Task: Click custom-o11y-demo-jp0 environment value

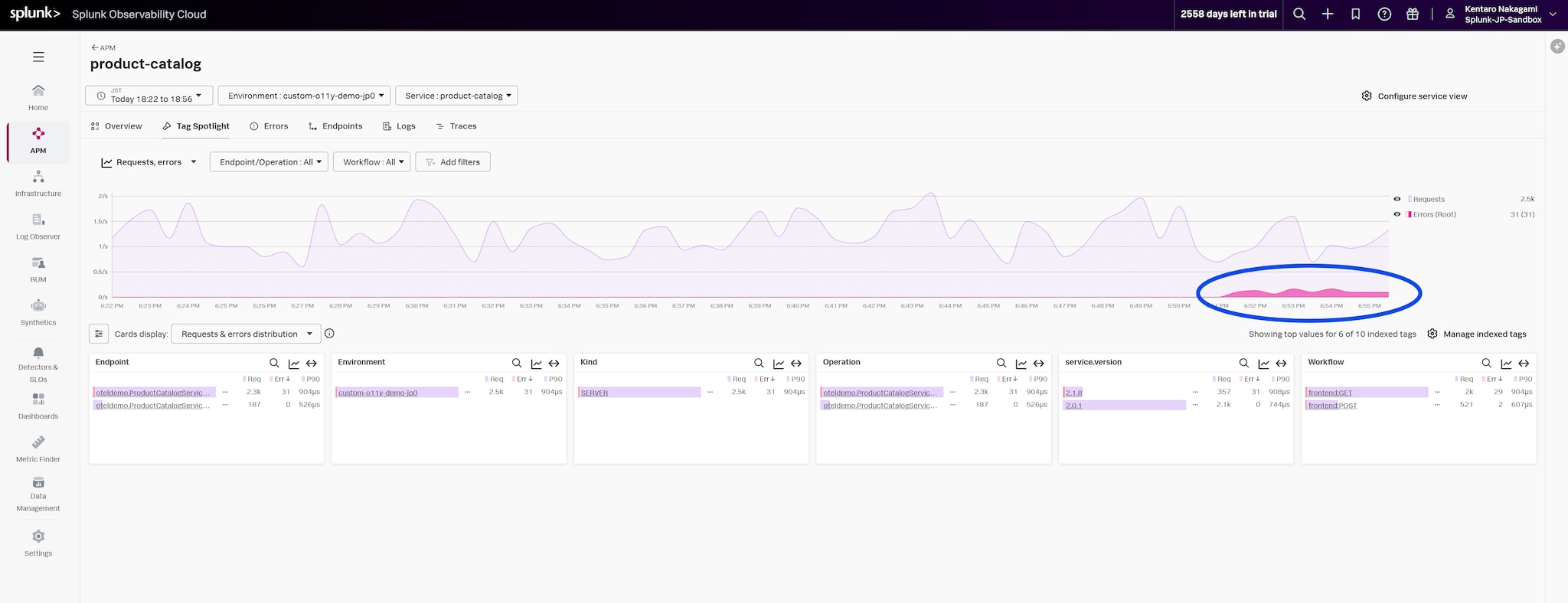Action: click(377, 393)
